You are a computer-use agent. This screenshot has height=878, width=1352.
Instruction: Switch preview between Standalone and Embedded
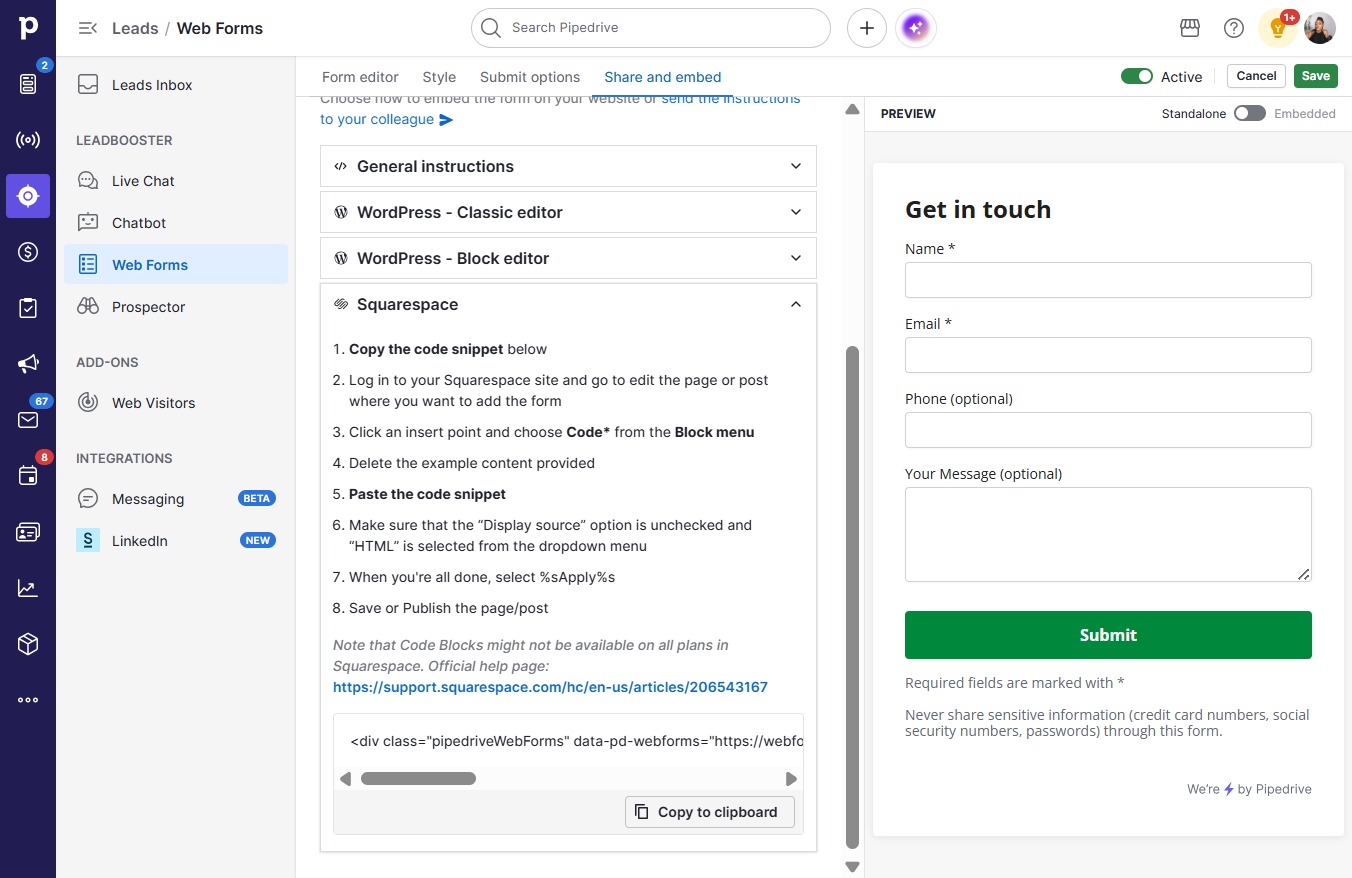pyautogui.click(x=1250, y=114)
